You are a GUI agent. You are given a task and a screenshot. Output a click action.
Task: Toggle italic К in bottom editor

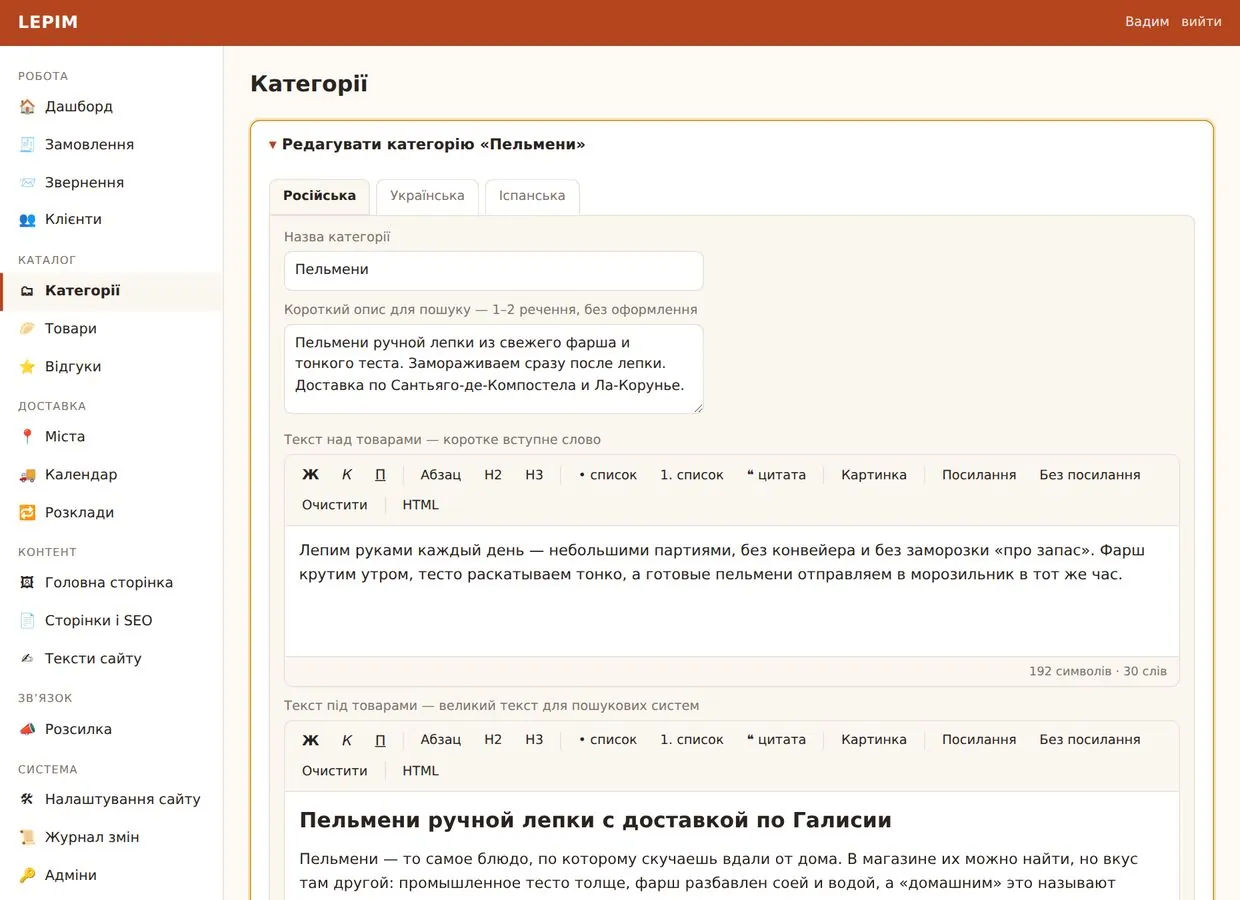[x=347, y=740]
